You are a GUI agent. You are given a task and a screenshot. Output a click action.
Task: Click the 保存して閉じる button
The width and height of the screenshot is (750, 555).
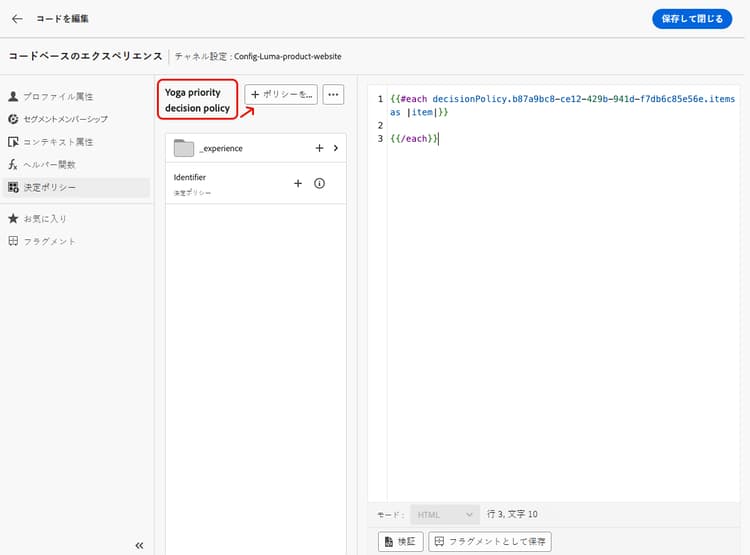tap(692, 19)
